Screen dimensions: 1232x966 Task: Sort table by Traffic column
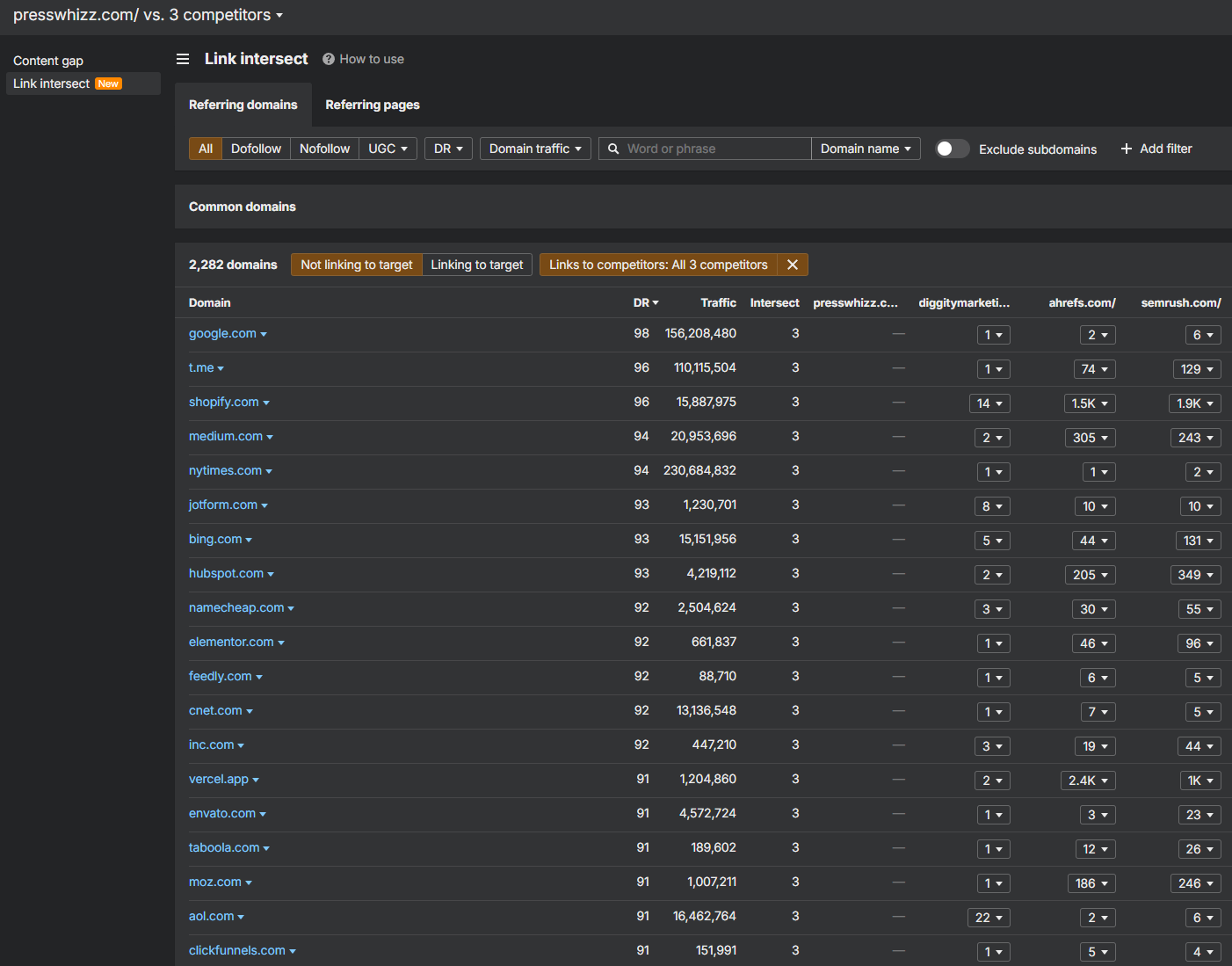point(718,302)
